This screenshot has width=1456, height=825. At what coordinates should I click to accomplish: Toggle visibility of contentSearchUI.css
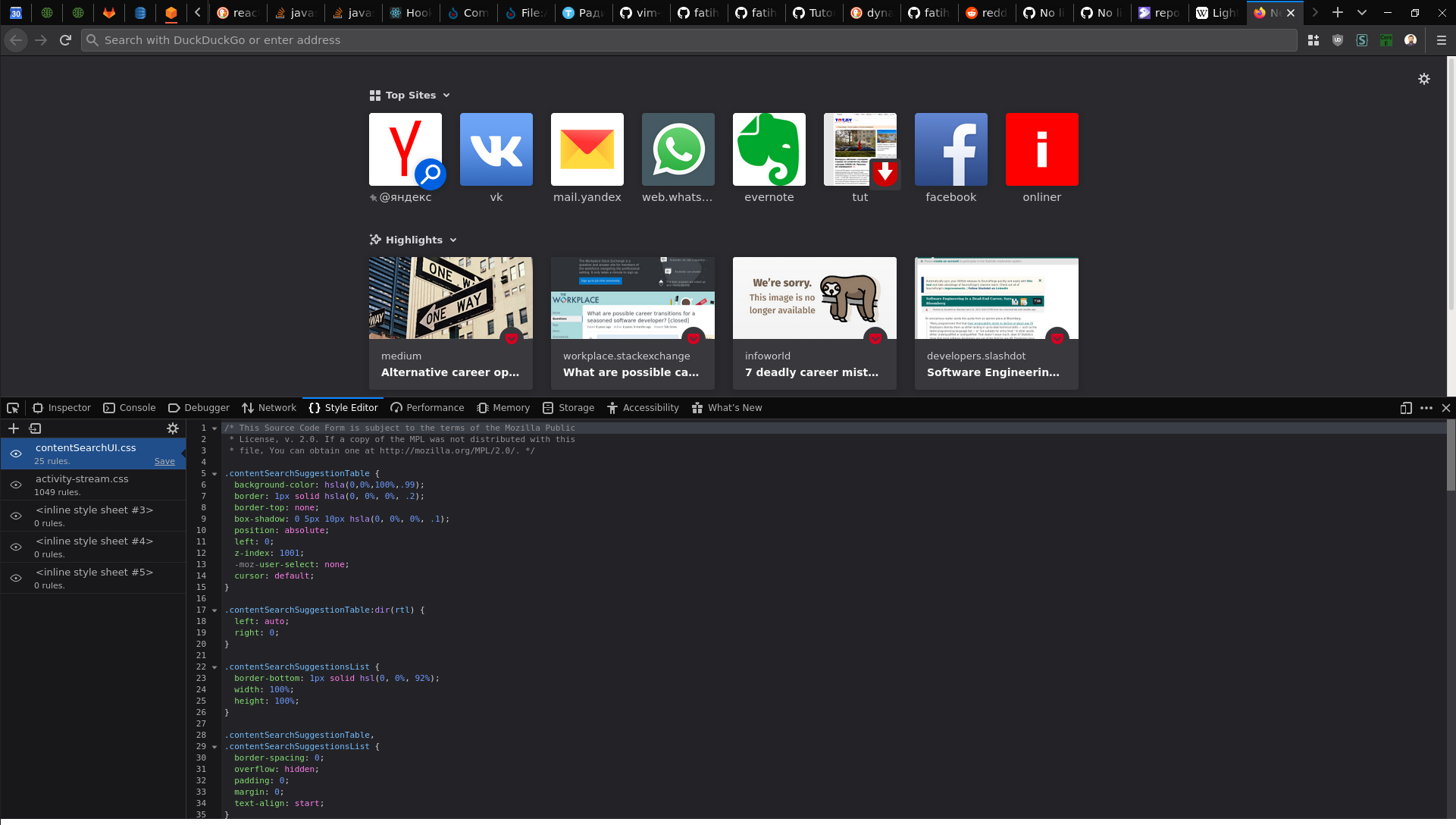point(16,453)
